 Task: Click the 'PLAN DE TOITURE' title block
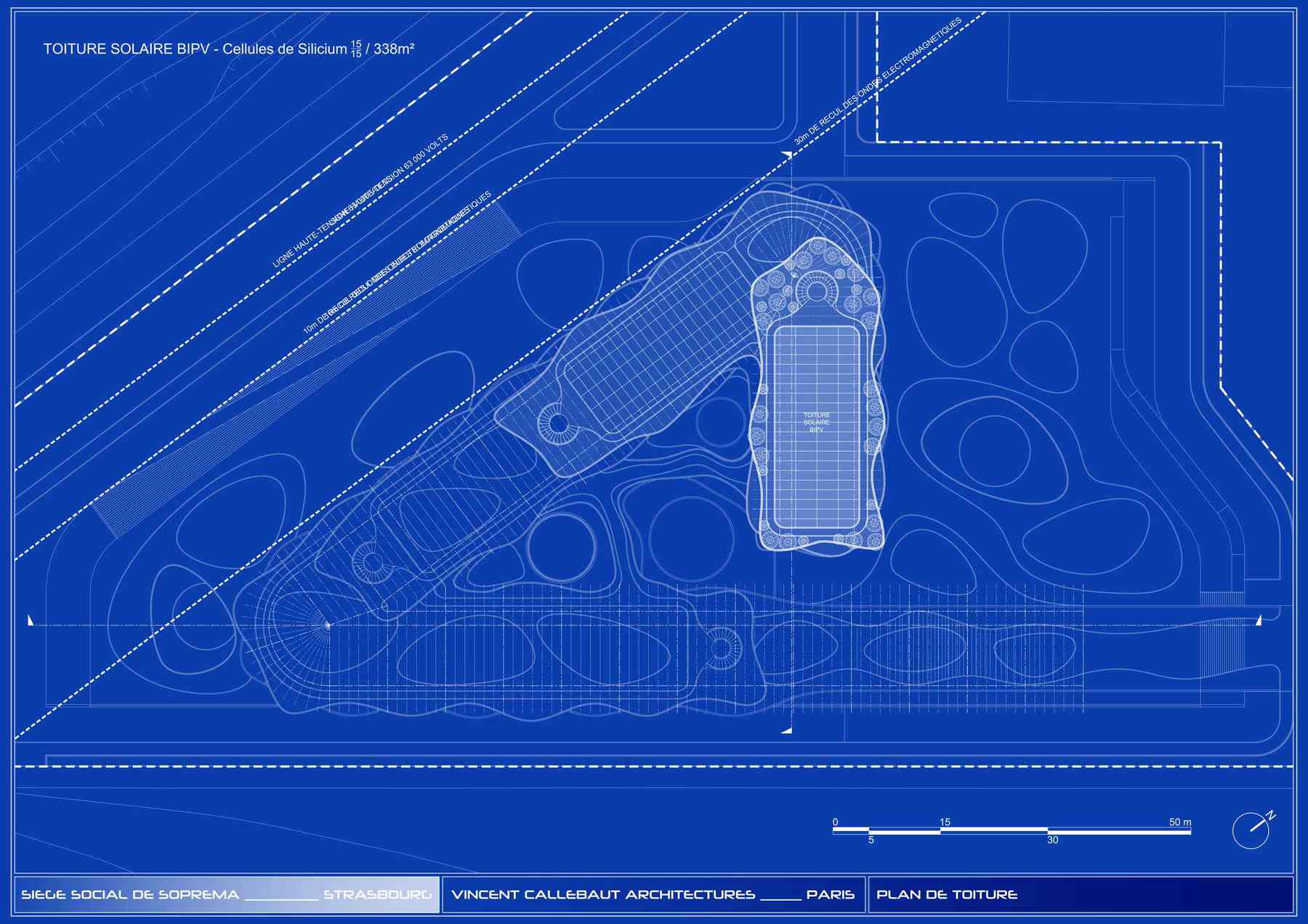946,894
